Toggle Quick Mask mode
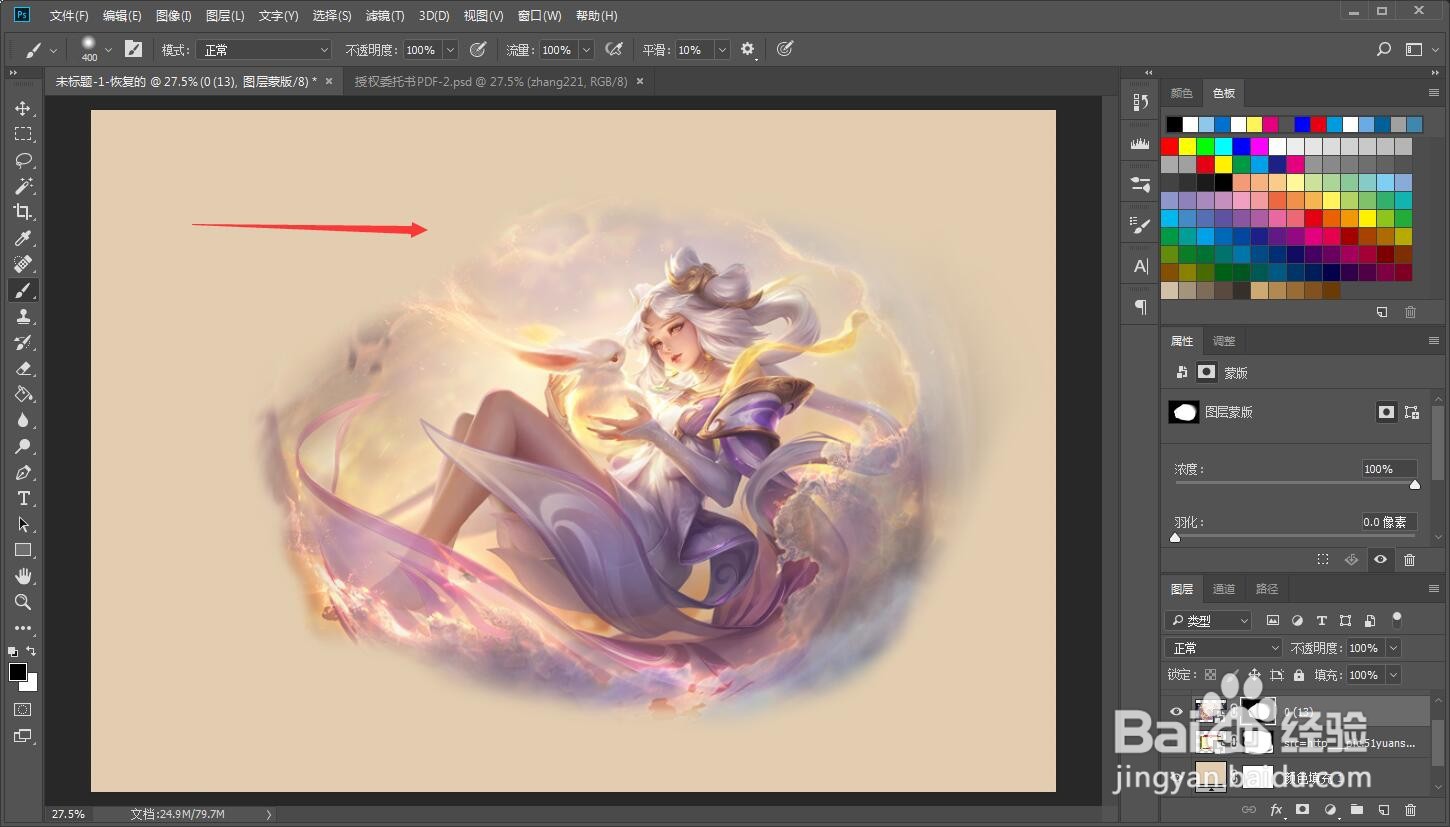The width and height of the screenshot is (1450, 827). coord(23,709)
